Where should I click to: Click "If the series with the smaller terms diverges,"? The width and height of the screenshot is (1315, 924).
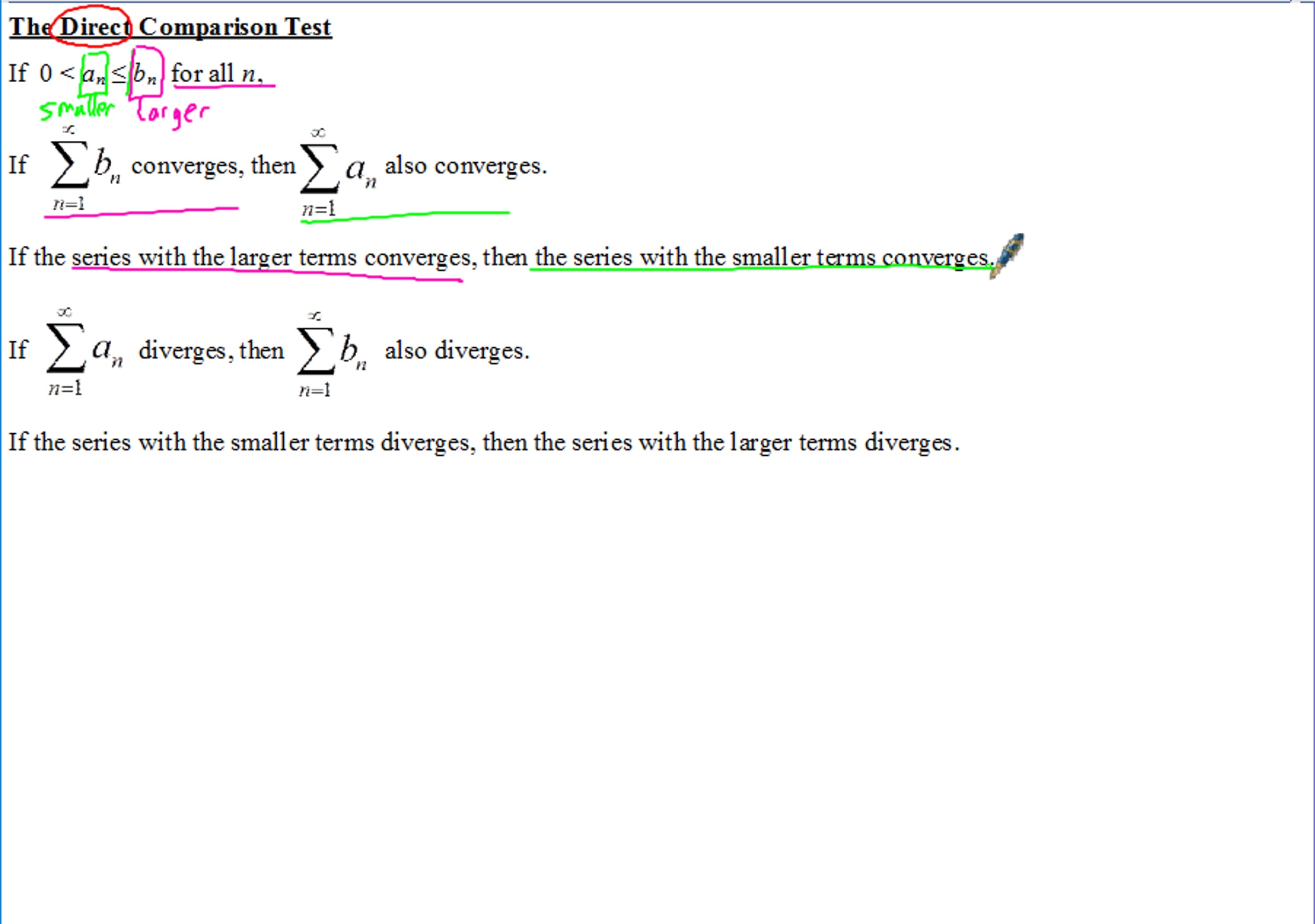(242, 443)
